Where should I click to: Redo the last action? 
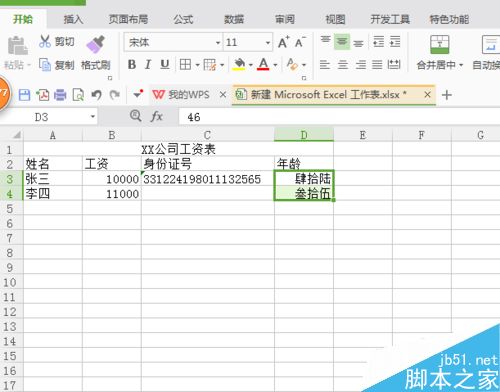pyautogui.click(x=115, y=95)
